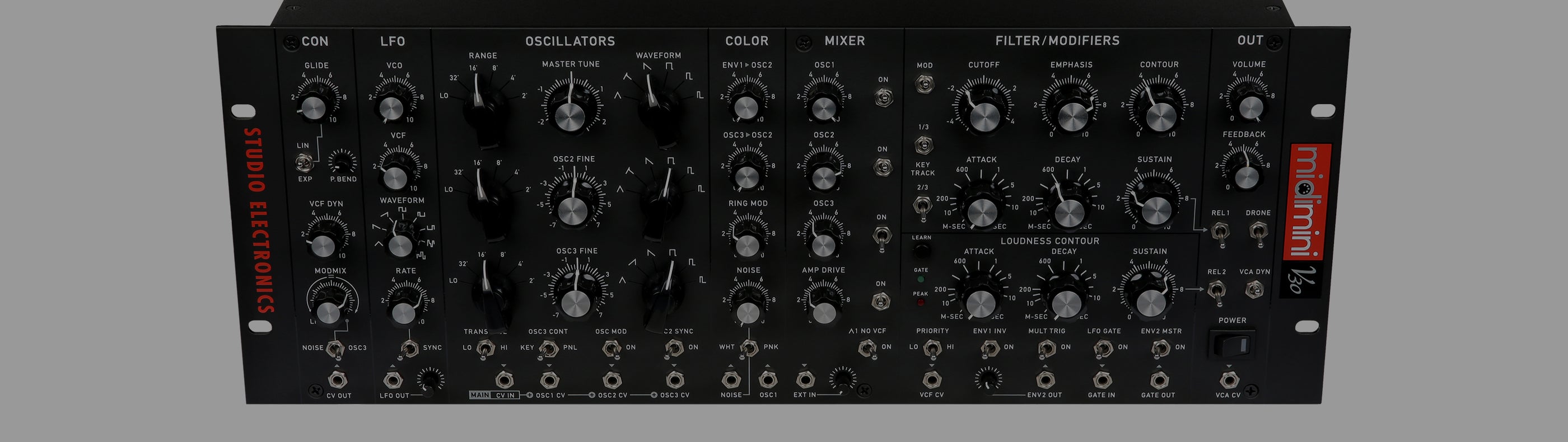Screen dimensions: 1568x442
Task: Flip the filter MOD switch
Action: pos(924,83)
